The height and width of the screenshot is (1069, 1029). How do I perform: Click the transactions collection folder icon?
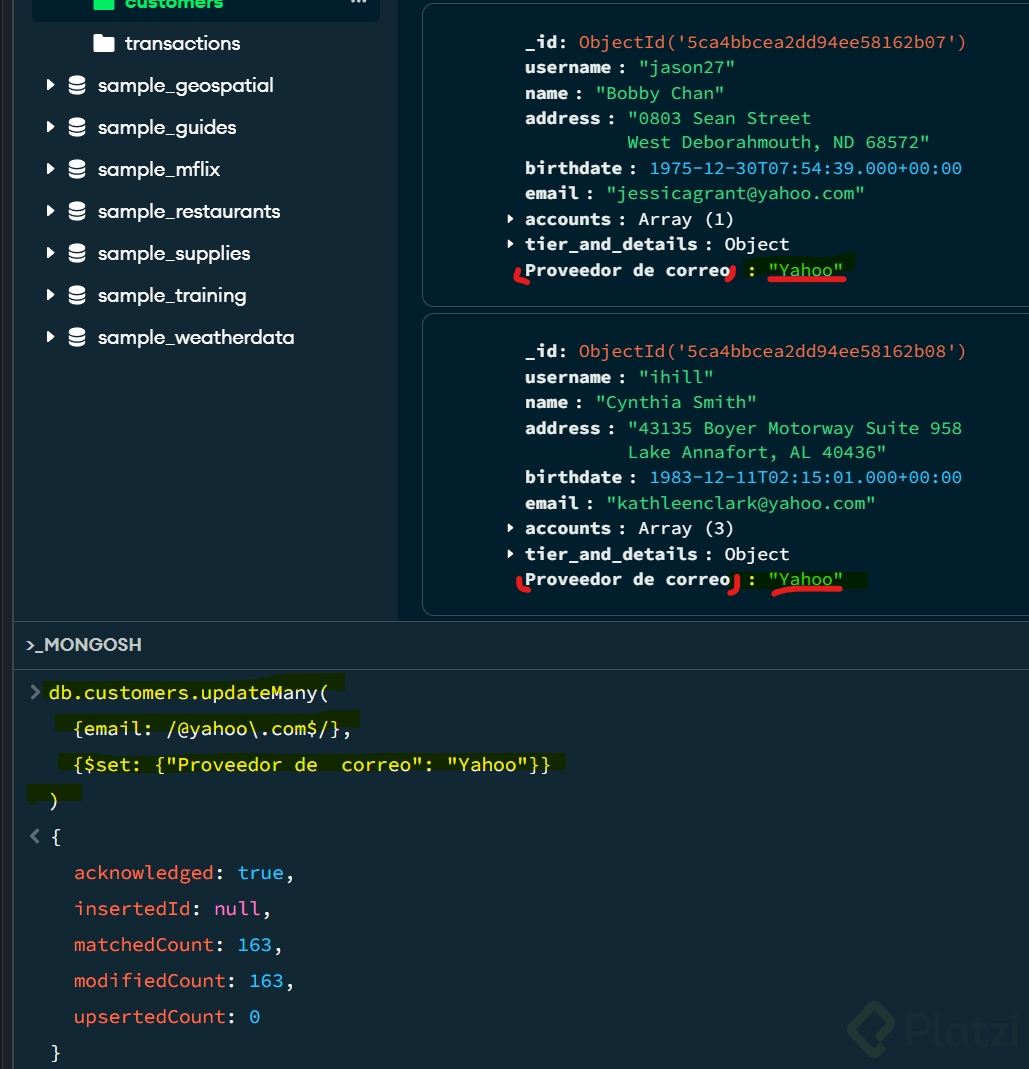[103, 43]
